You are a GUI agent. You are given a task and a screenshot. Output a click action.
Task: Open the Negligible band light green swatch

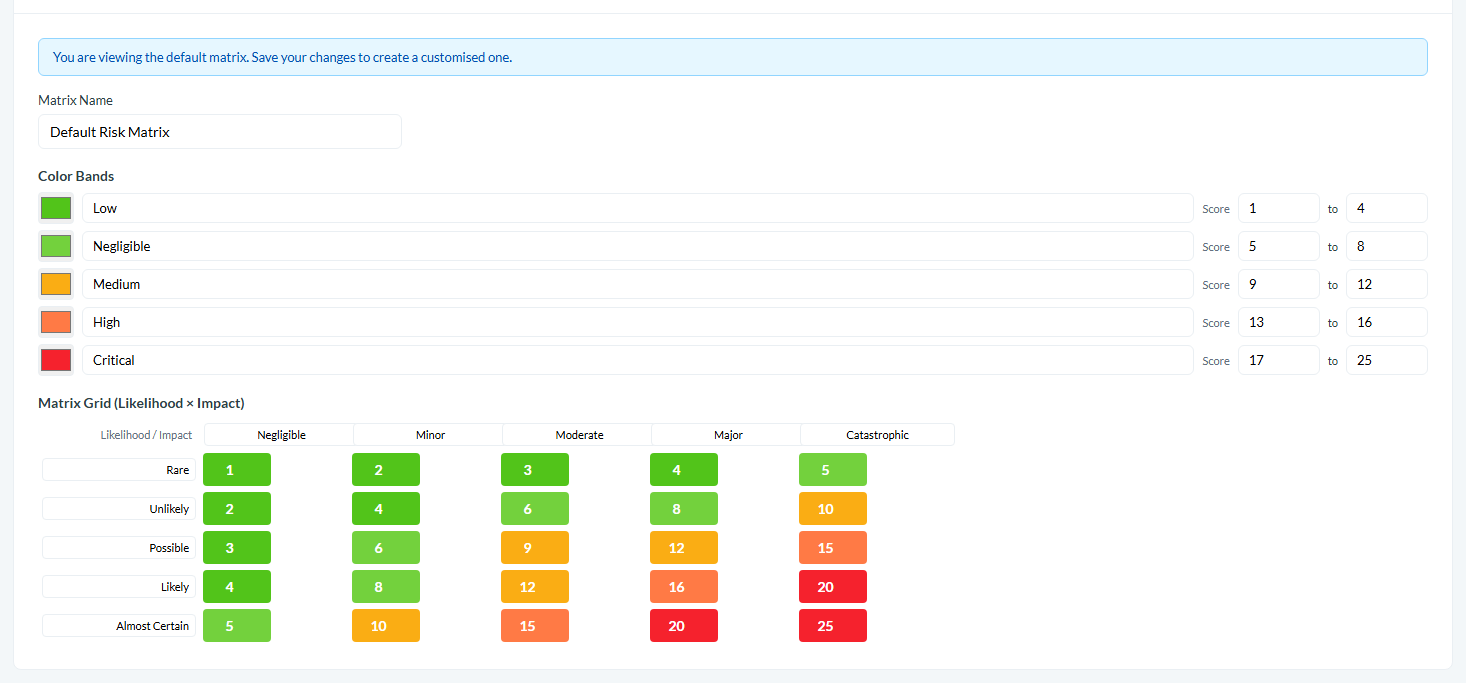(56, 246)
